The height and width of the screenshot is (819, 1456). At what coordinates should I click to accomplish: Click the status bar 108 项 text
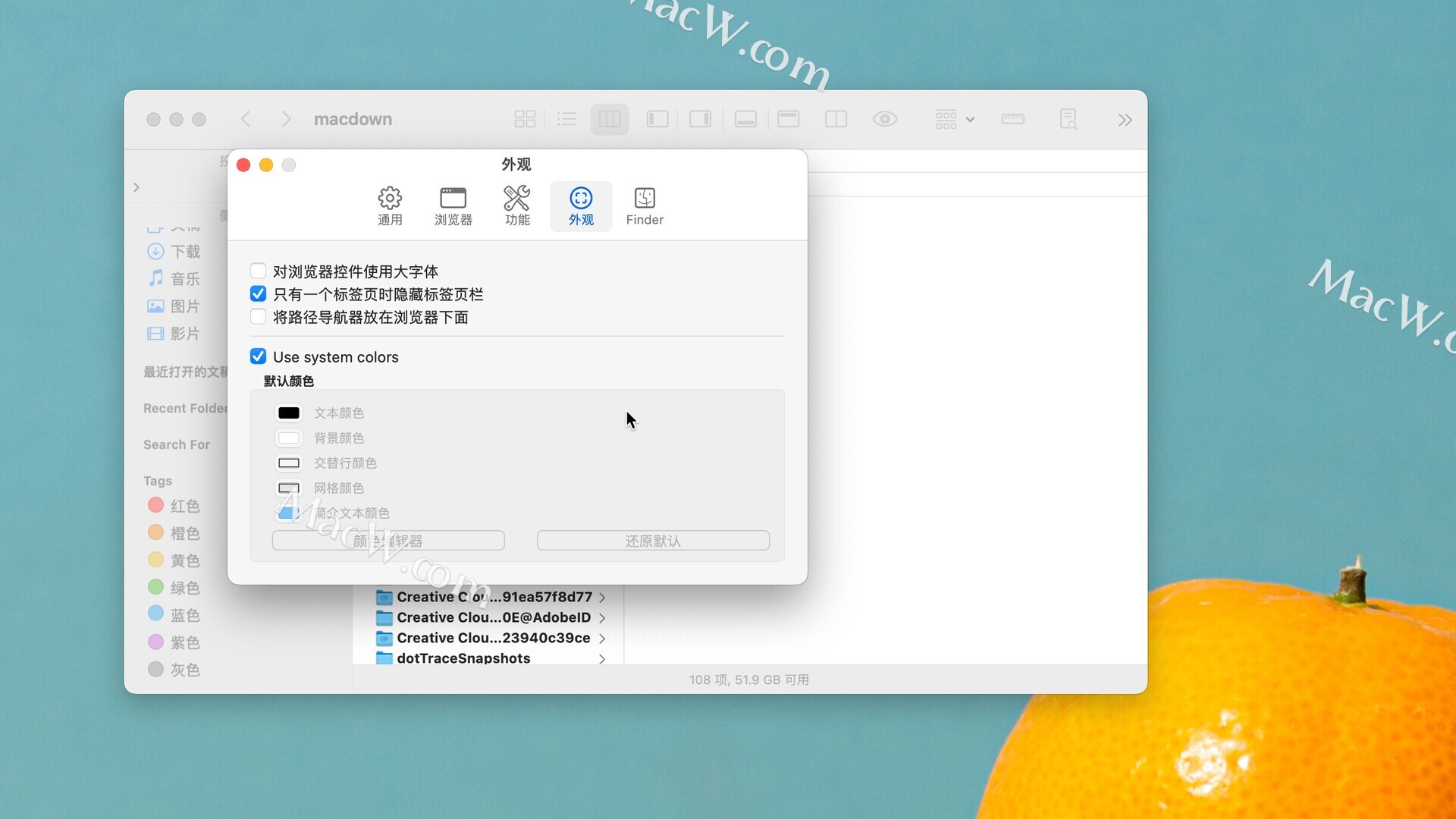point(748,679)
